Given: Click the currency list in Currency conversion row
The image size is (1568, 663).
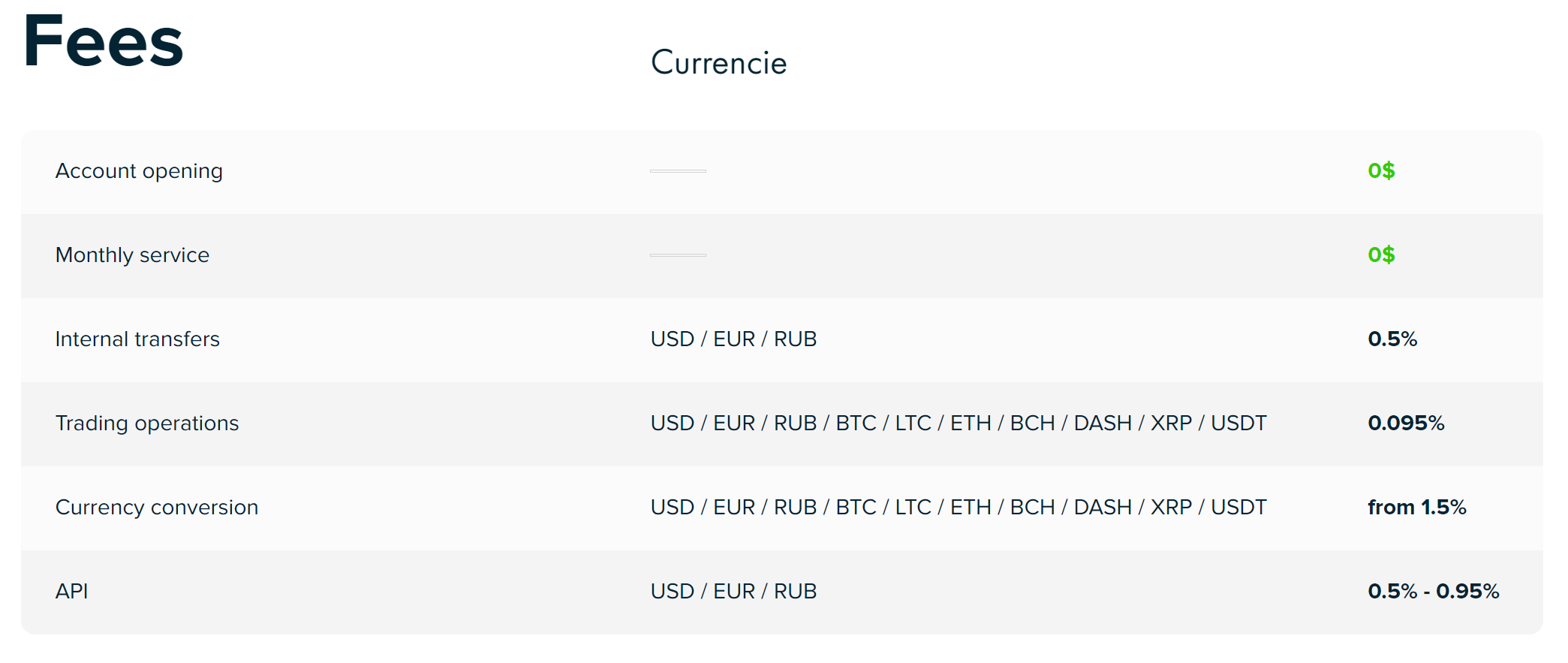Looking at the screenshot, I should click(958, 508).
